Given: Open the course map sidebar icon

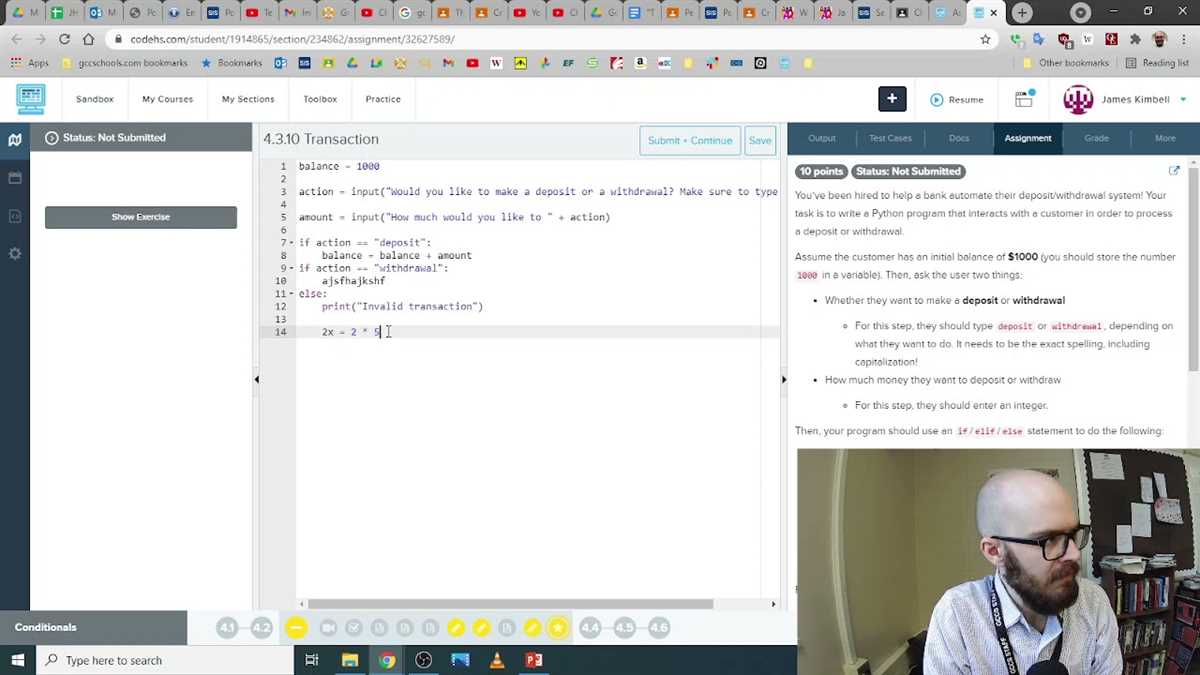Looking at the screenshot, I should [15, 140].
